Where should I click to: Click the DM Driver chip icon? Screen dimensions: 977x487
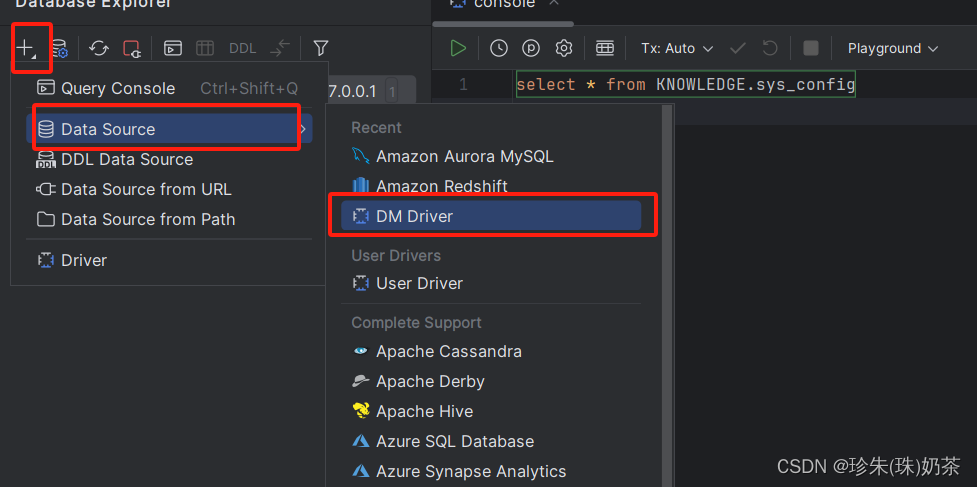click(361, 216)
